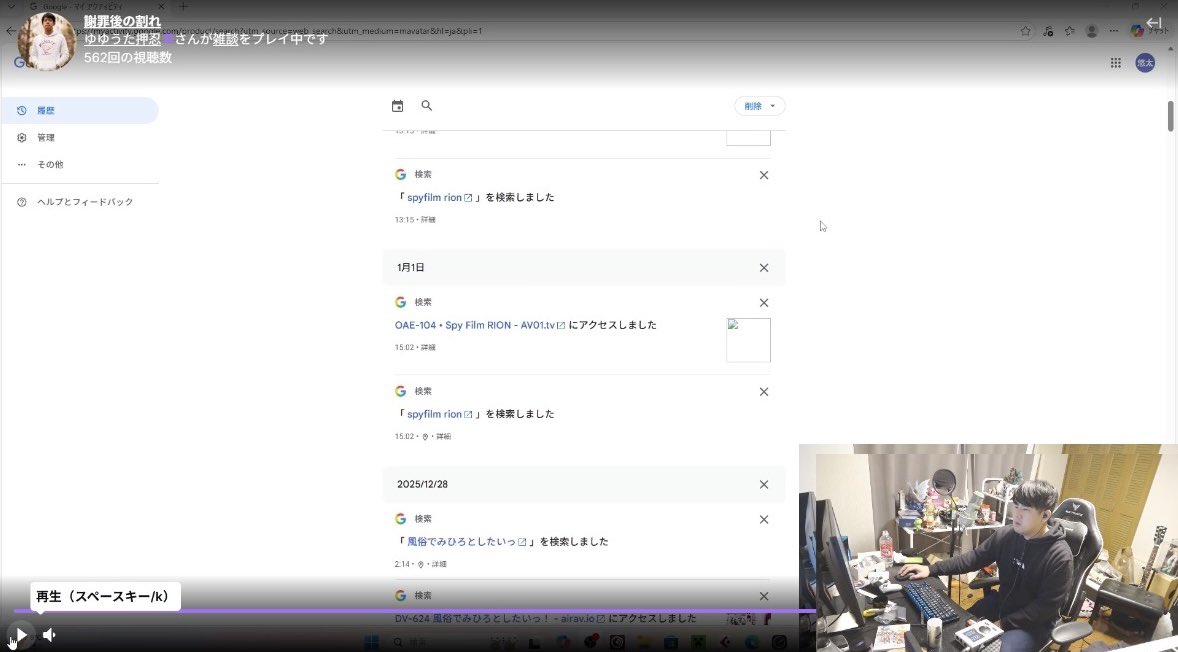Viewport: 1178px width, 652px height.
Task: Open the DV-624 airav.io link
Action: click(x=500, y=618)
